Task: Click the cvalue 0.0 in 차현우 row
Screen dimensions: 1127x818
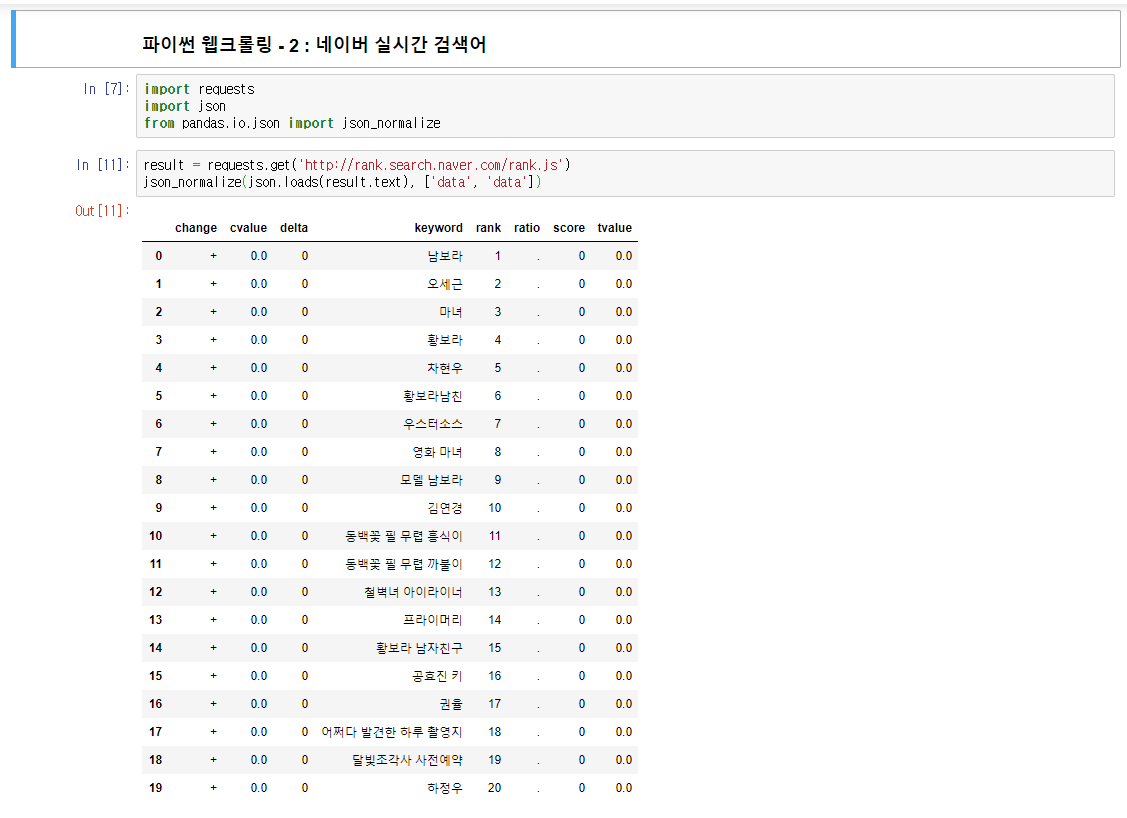Action: (259, 368)
